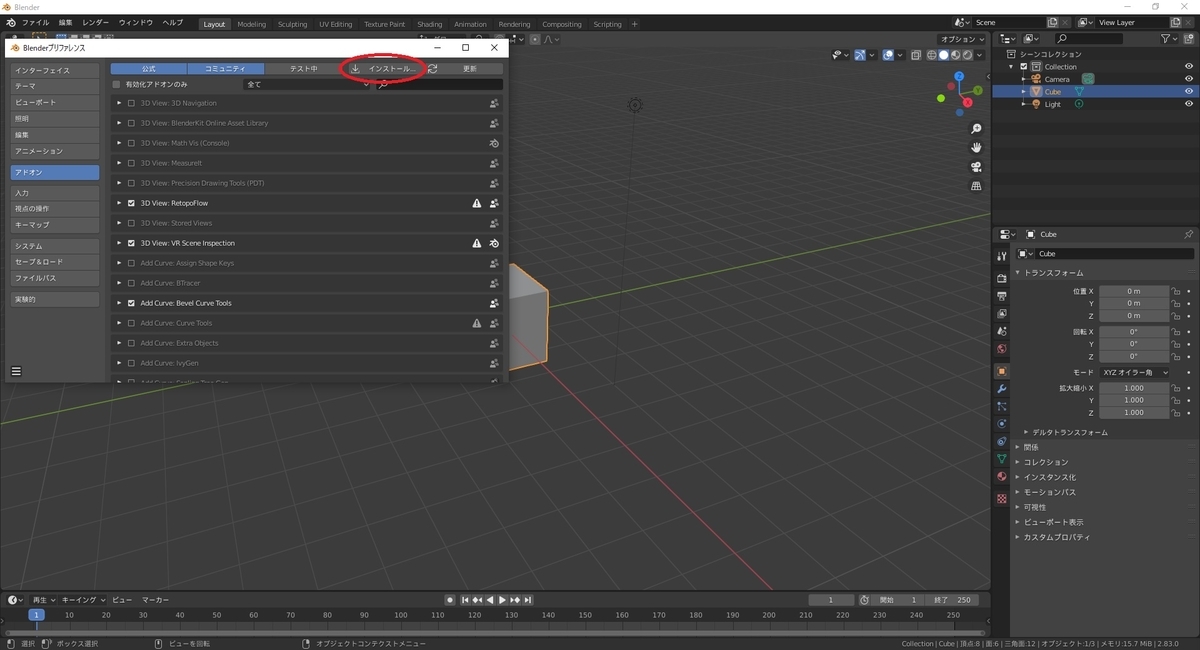The width and height of the screenshot is (1200, 650).
Task: Click the hand pan-view gizmo
Action: click(x=976, y=148)
